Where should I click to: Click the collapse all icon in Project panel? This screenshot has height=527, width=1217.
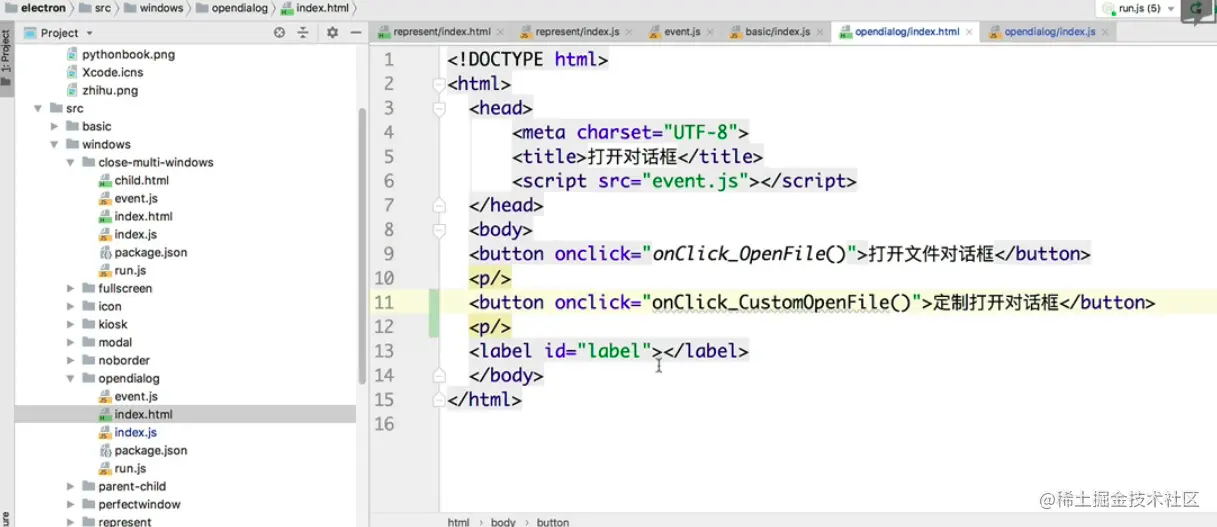[303, 33]
